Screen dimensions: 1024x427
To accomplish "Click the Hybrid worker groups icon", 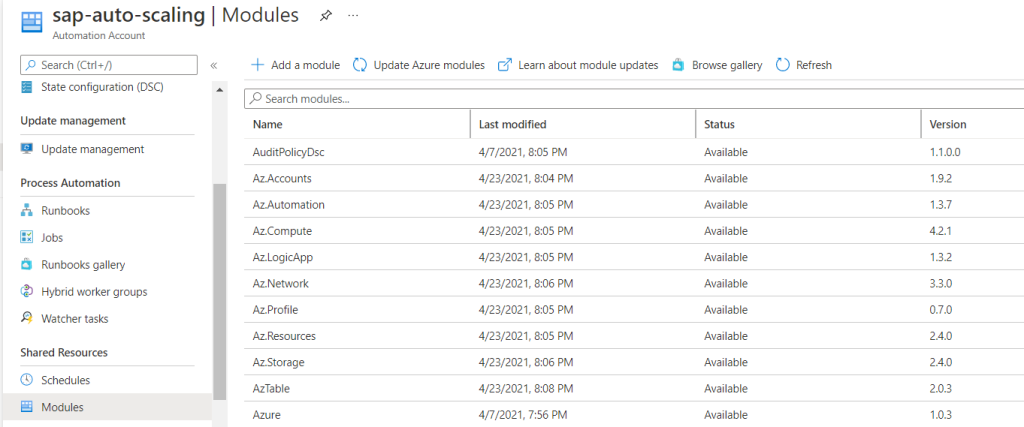I will [x=27, y=291].
